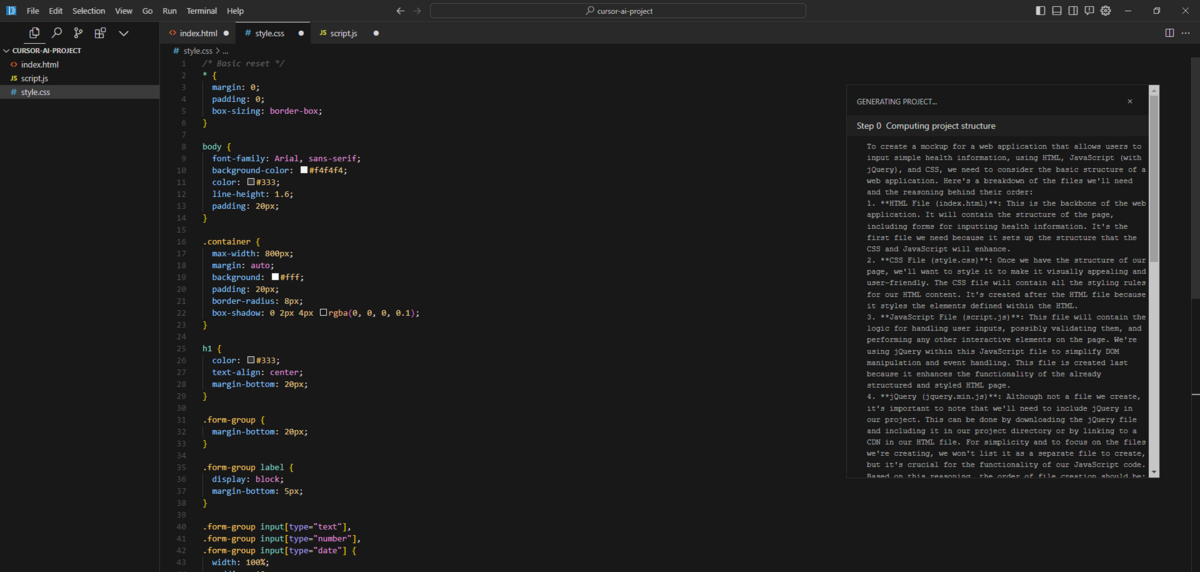Click style.css file icon in explorer
The width and height of the screenshot is (1200, 572).
[x=13, y=92]
